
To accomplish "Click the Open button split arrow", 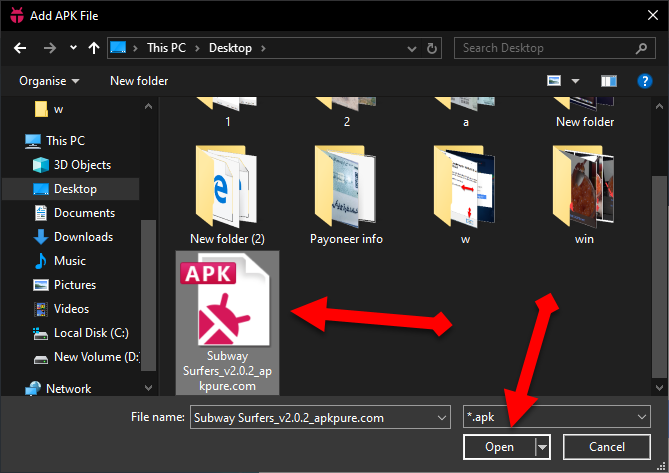I will coord(543,447).
